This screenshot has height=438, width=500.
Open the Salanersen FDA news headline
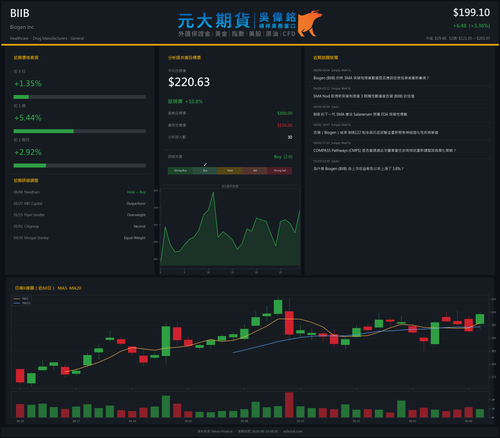(360, 114)
